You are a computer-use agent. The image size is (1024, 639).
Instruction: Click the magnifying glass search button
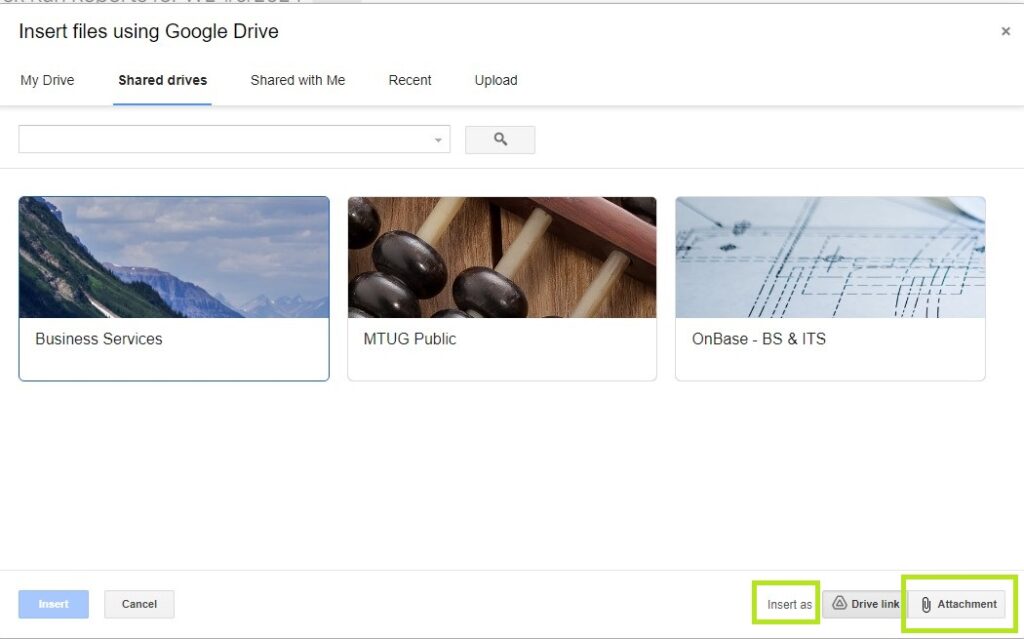500,140
